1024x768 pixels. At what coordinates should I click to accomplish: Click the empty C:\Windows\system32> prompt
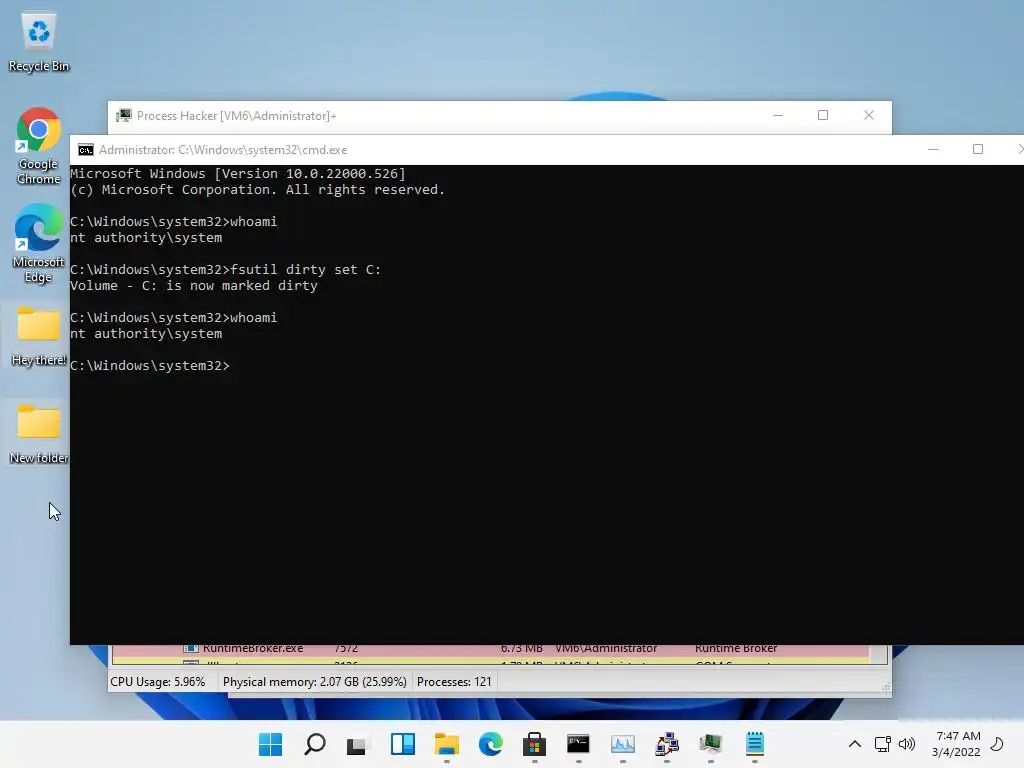(150, 366)
